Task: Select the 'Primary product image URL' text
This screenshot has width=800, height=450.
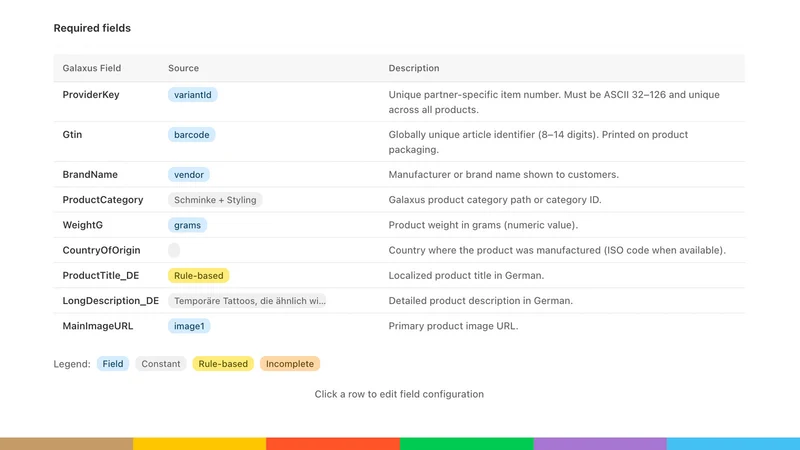Action: 453,326
